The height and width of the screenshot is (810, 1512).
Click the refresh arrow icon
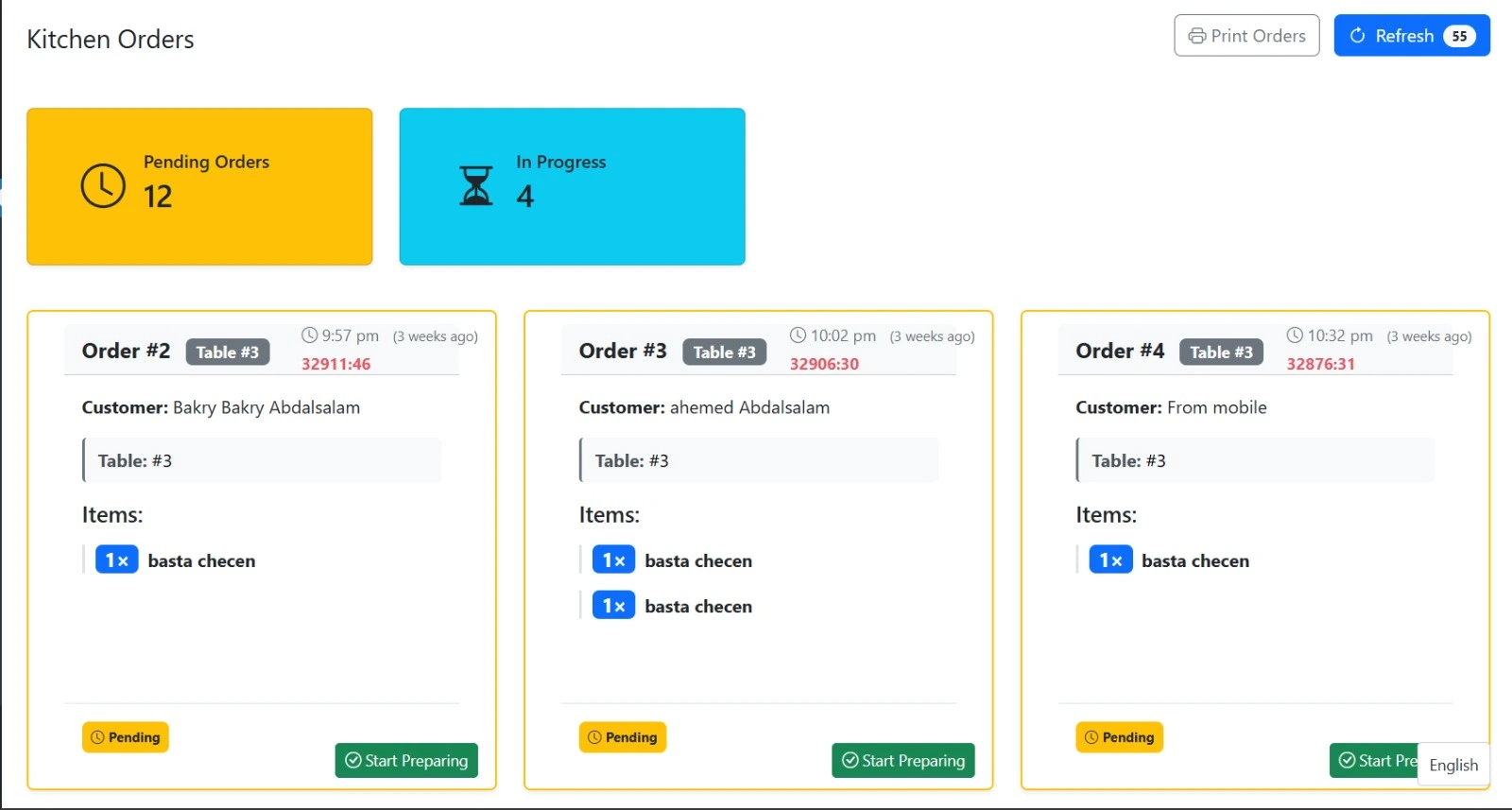1358,36
